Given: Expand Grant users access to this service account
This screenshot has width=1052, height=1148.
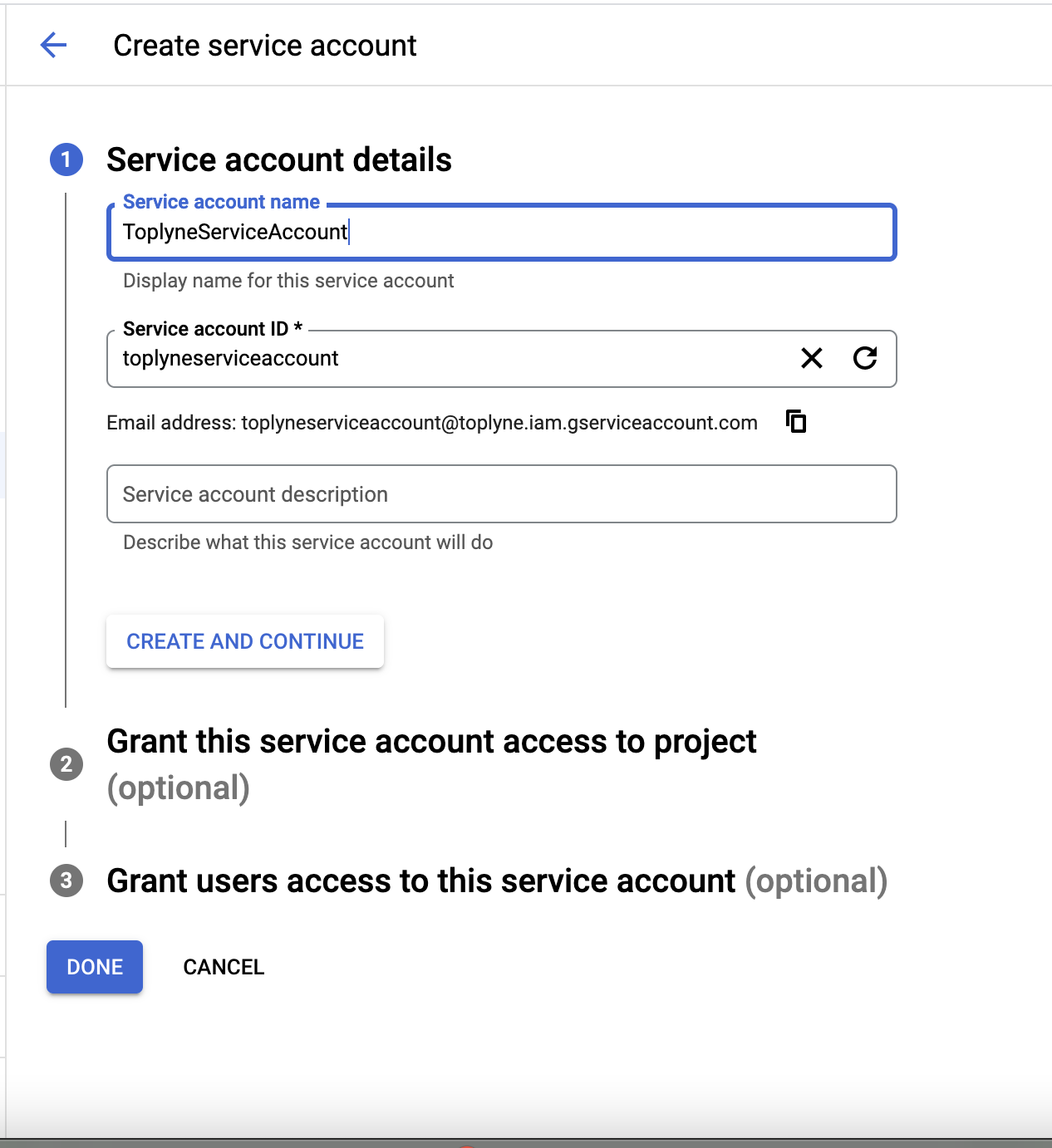Looking at the screenshot, I should pos(497,881).
